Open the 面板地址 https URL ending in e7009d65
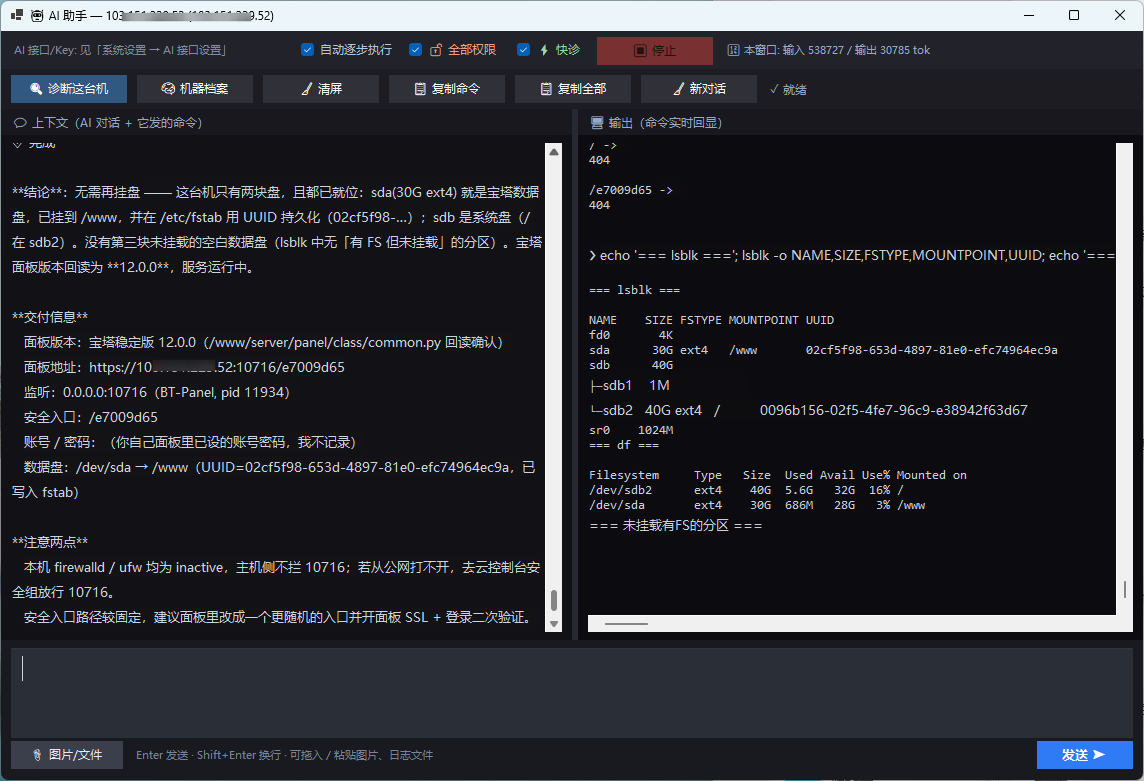This screenshot has height=781, width=1144. tap(217, 367)
